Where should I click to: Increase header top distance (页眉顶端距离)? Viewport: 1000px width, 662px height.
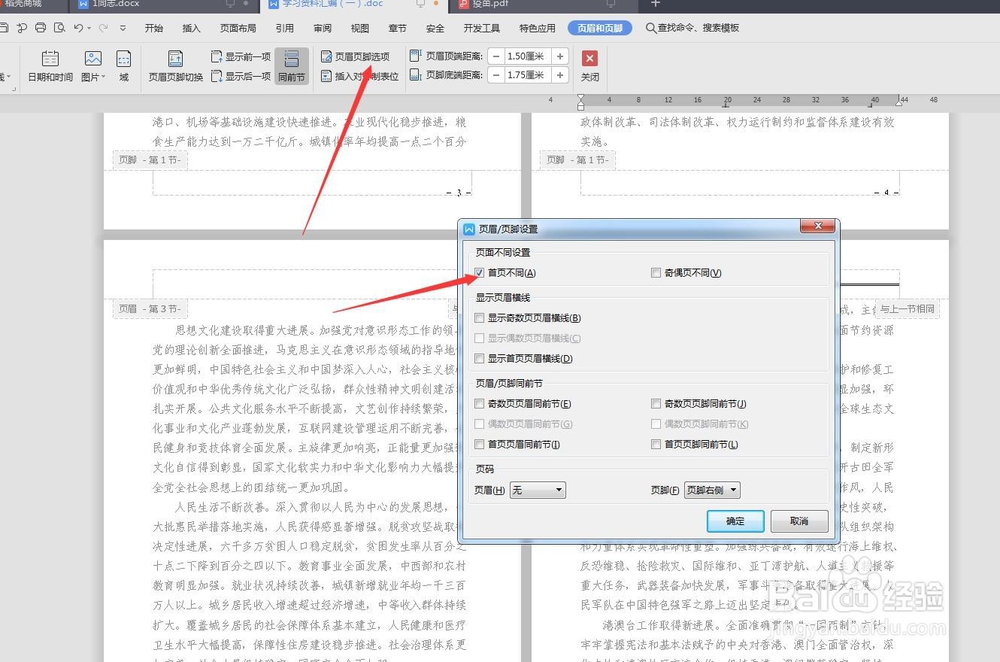[560, 57]
